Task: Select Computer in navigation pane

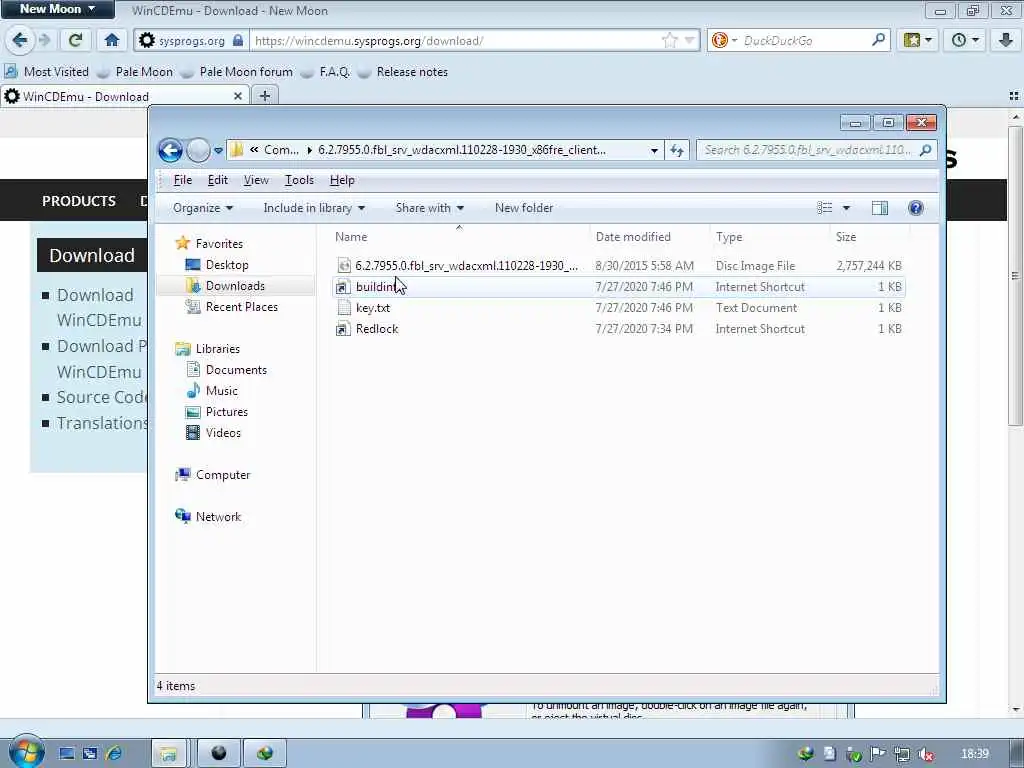Action: pos(222,475)
